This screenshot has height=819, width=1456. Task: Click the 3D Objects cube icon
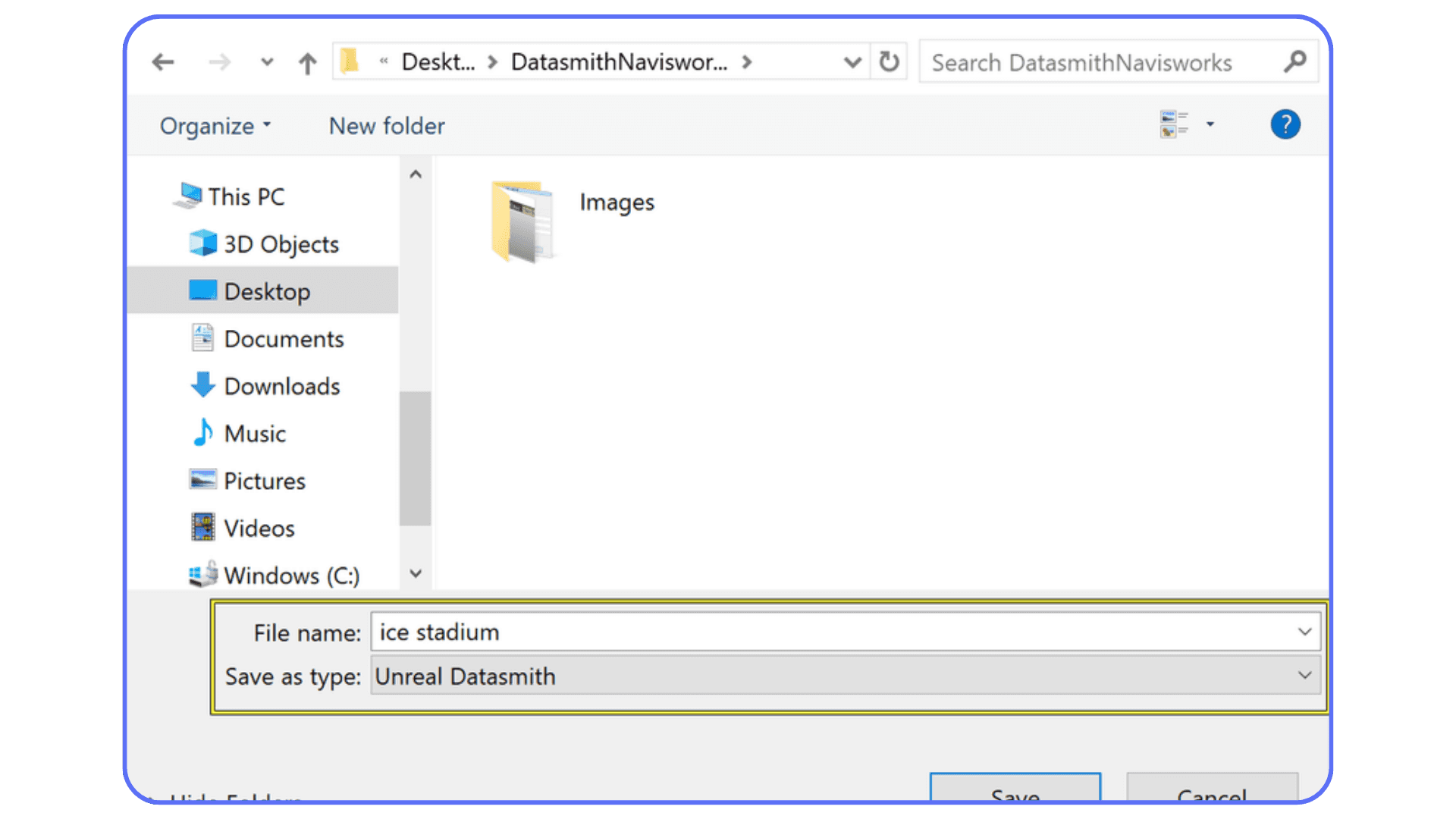[x=202, y=243]
